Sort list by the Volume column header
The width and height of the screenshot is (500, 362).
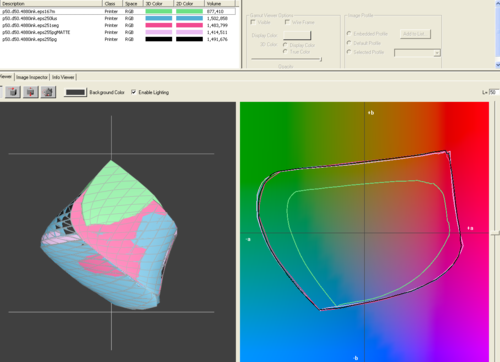(219, 3)
